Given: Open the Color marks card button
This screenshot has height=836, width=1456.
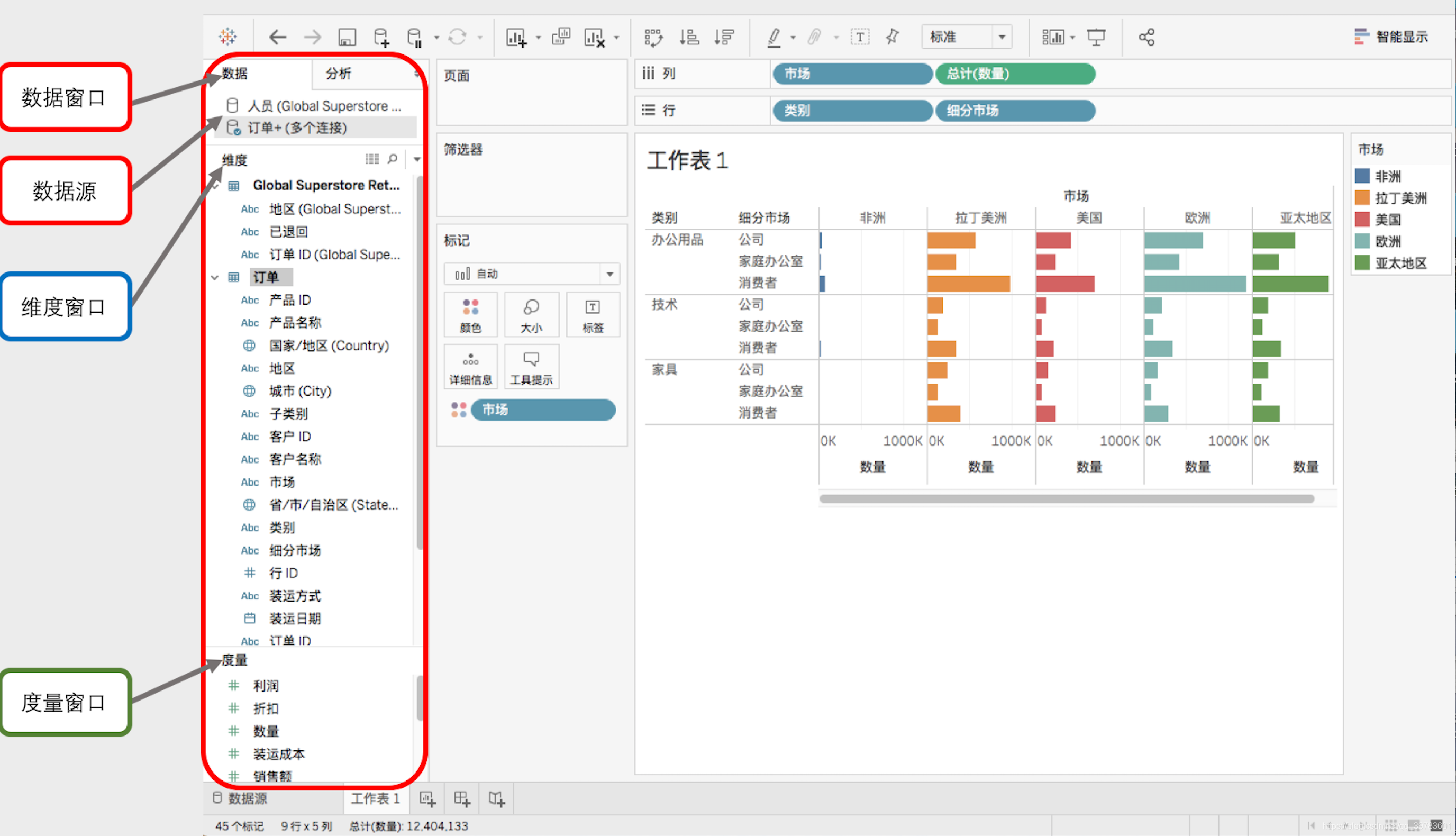Looking at the screenshot, I should click(x=470, y=314).
